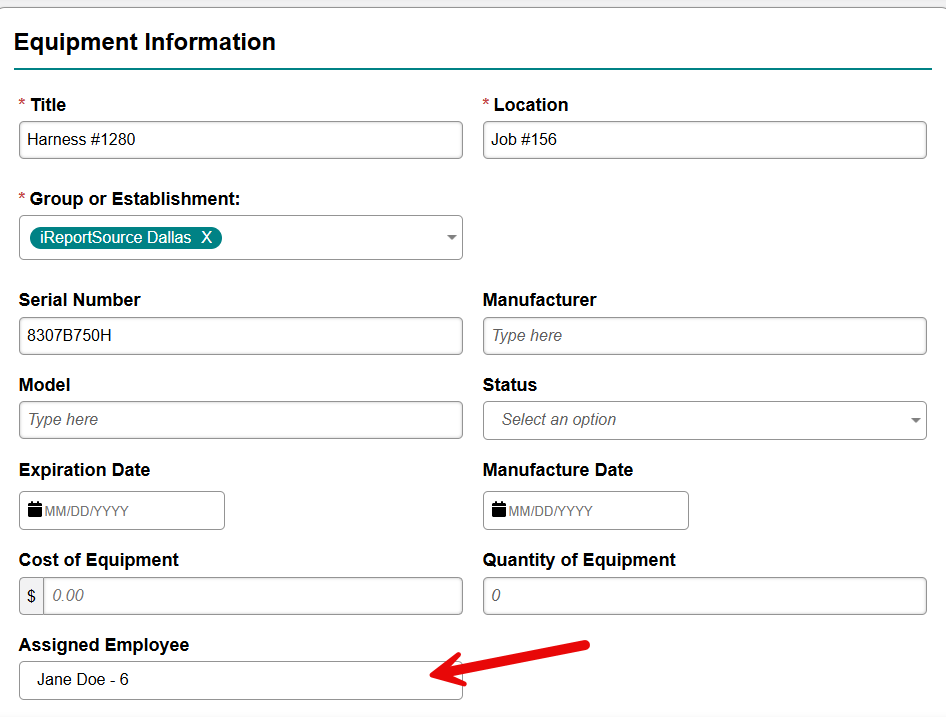Click the Model label
This screenshot has width=946, height=717.
click(45, 385)
